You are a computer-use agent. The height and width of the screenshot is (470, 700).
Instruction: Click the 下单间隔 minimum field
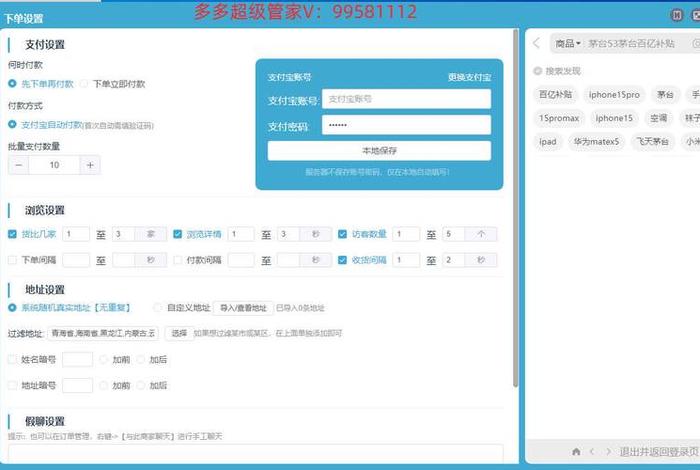(x=76, y=260)
